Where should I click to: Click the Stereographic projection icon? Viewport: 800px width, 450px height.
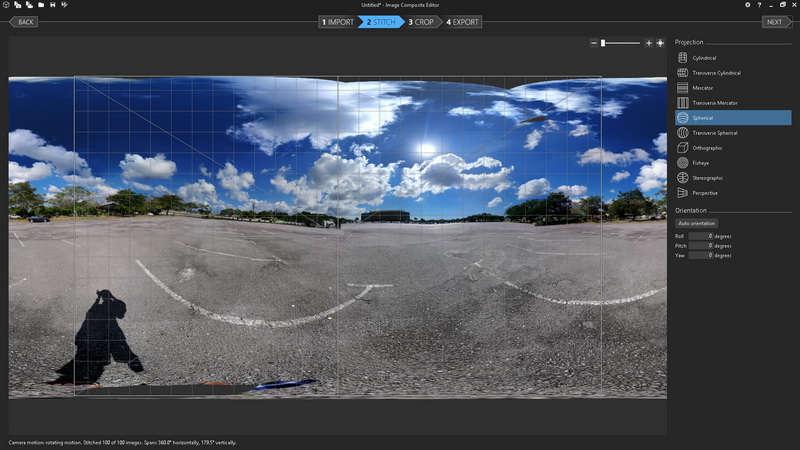click(x=683, y=178)
